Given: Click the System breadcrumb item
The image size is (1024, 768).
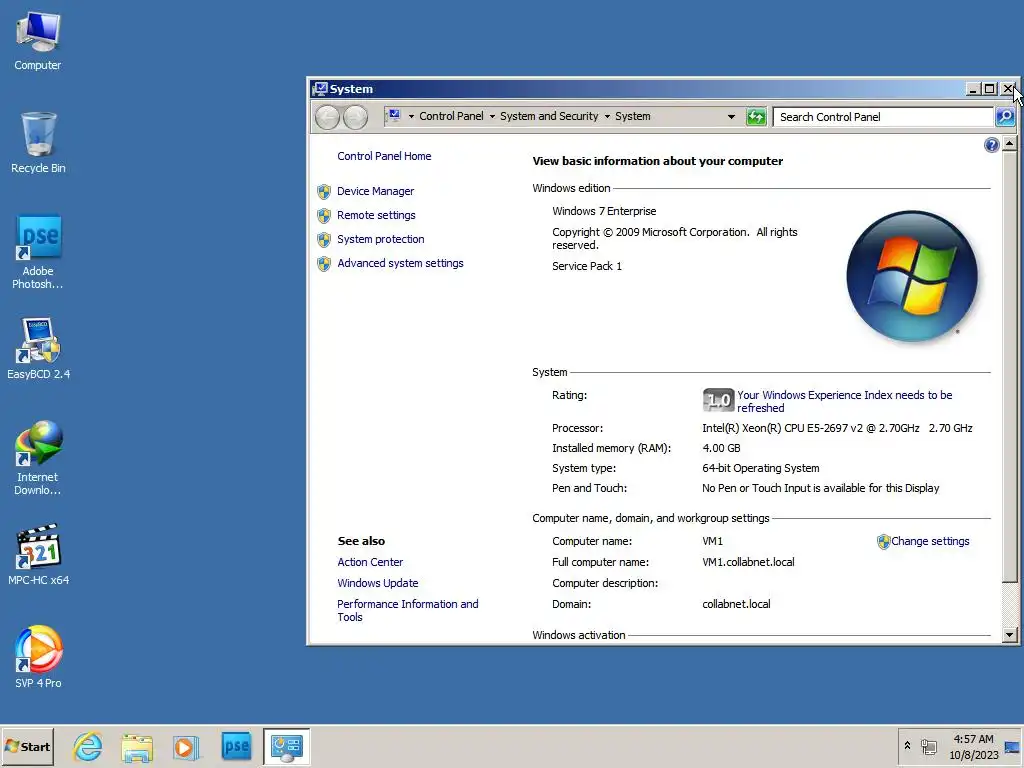Looking at the screenshot, I should pyautogui.click(x=633, y=116).
